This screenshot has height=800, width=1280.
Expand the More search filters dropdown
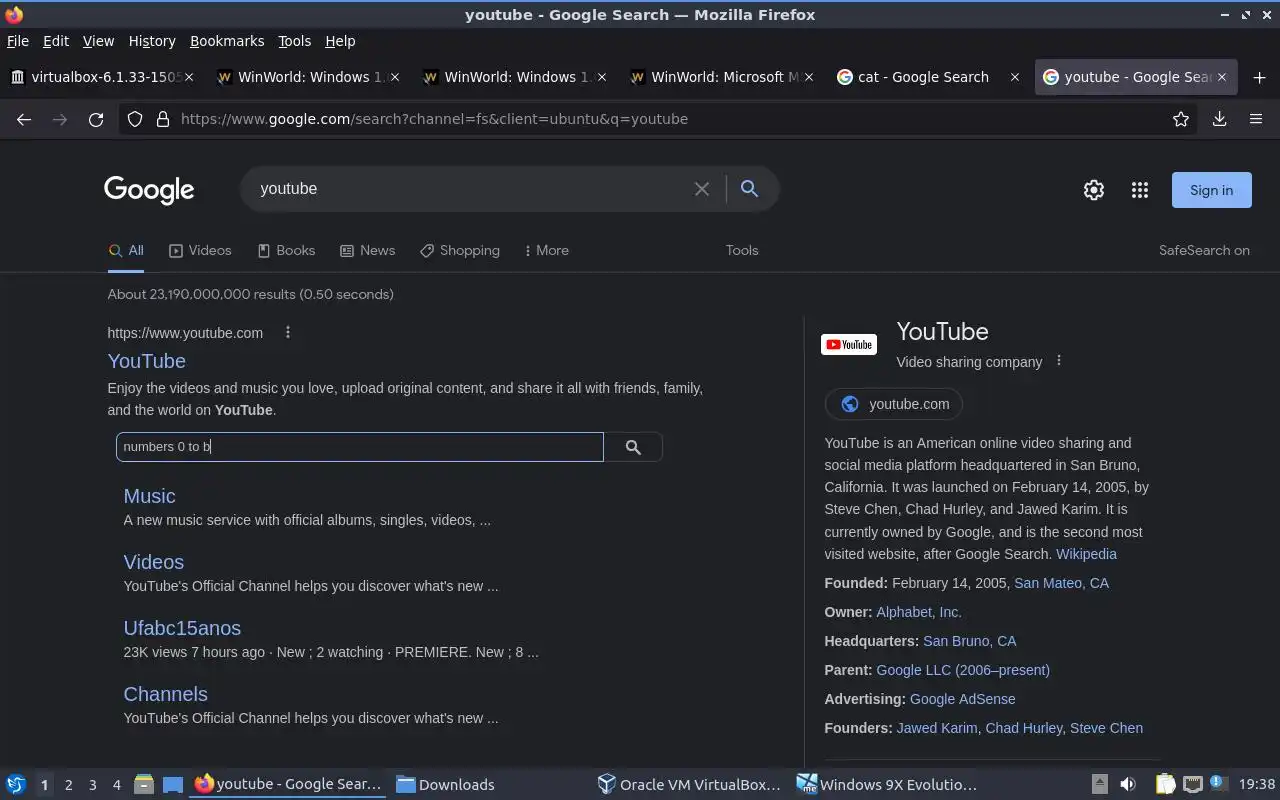pyautogui.click(x=546, y=251)
